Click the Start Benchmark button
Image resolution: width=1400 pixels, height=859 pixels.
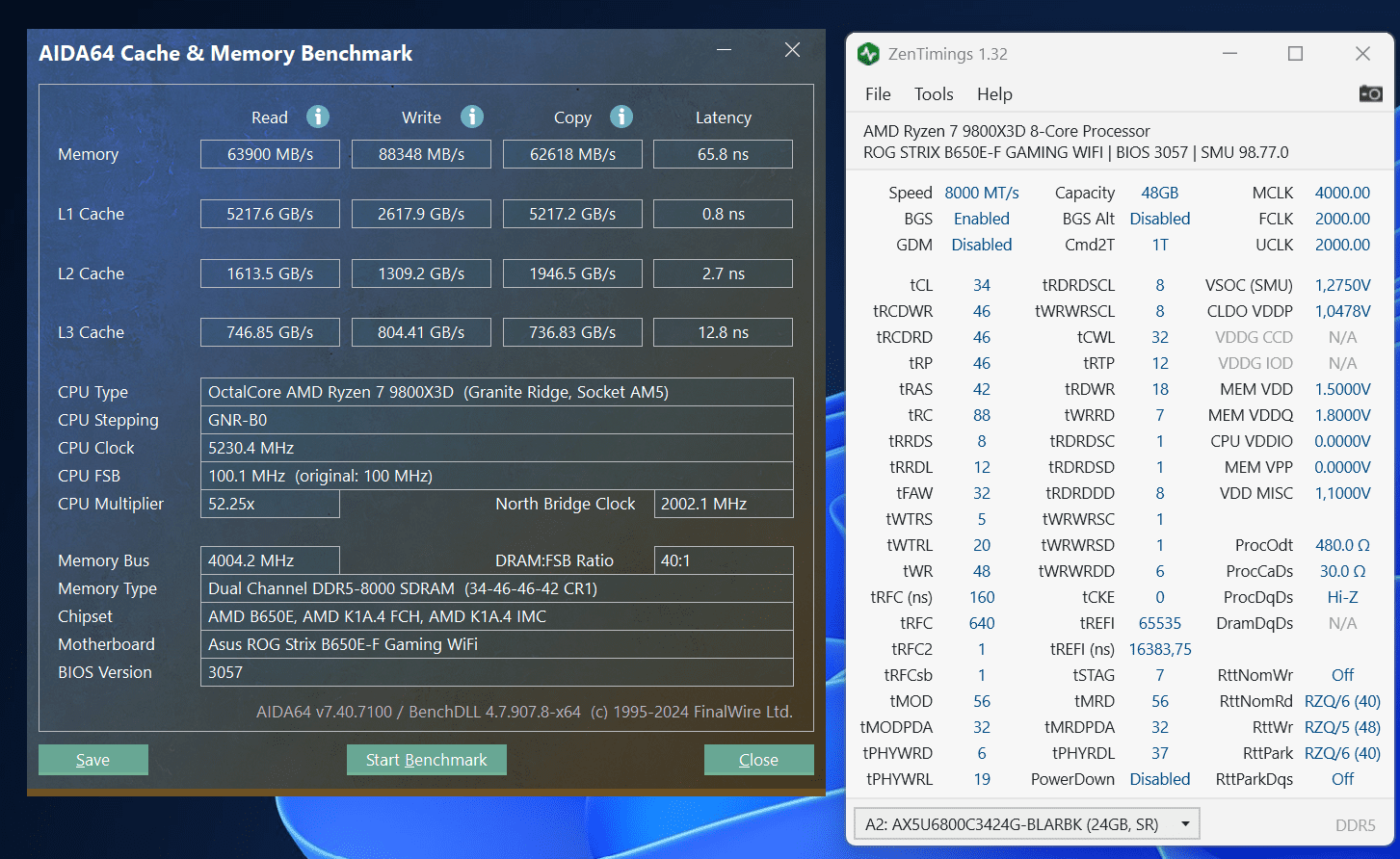pyautogui.click(x=426, y=760)
